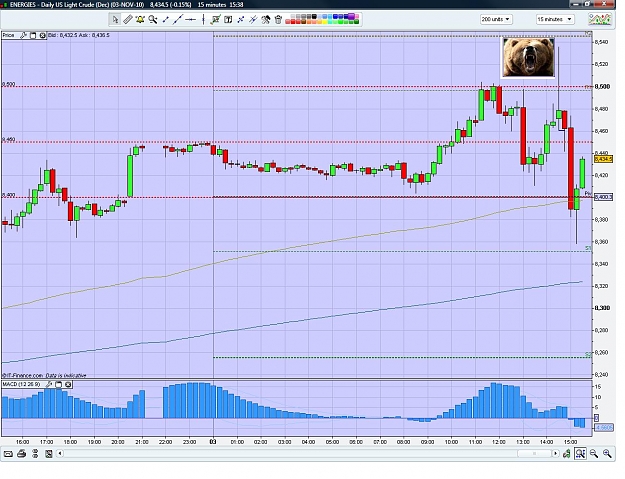Screen dimensions: 625x479
Task: Activate the magnifier zoom tool in the toolbar
Action: click(x=153, y=19)
